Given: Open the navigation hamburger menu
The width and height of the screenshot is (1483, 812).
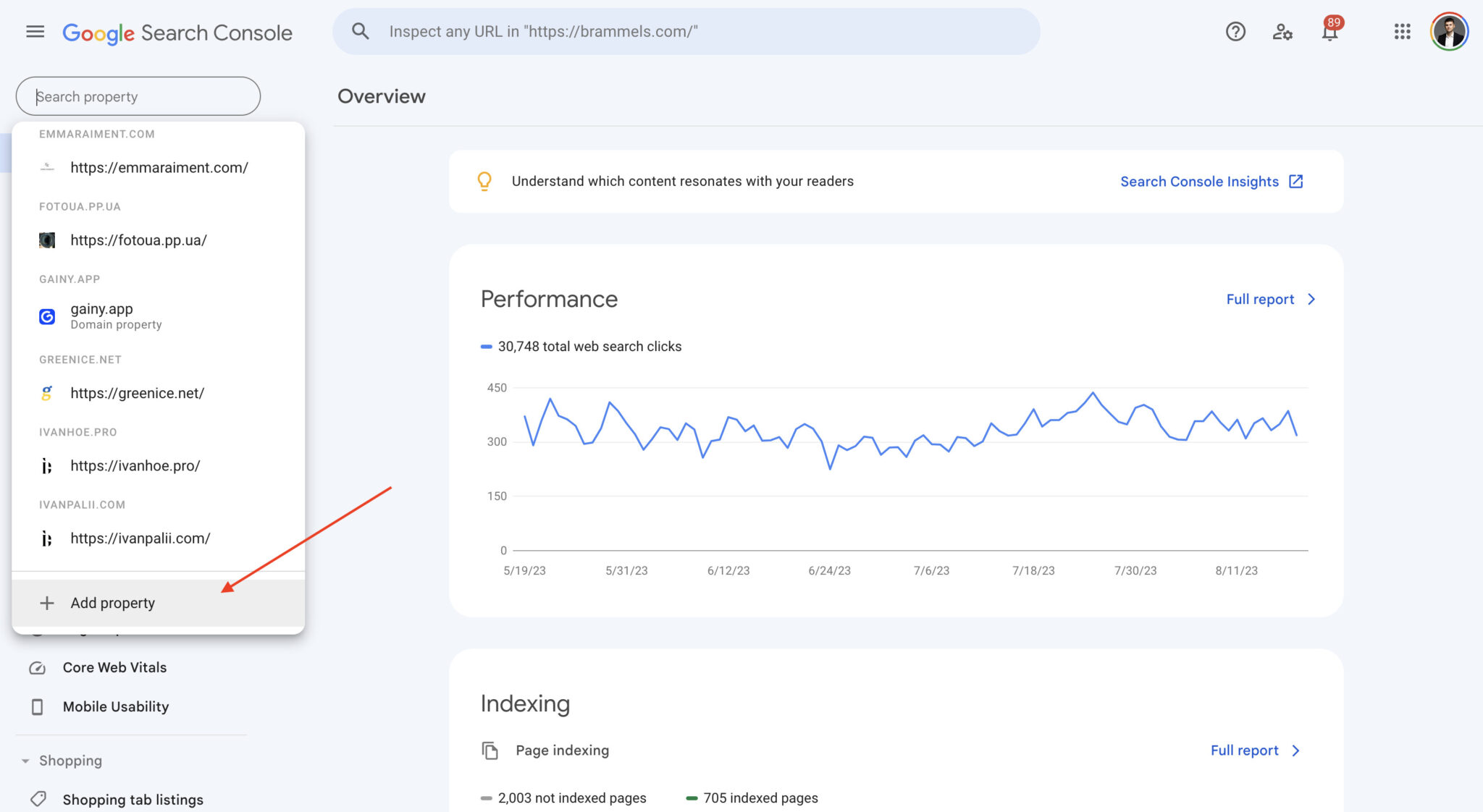Looking at the screenshot, I should [34, 31].
